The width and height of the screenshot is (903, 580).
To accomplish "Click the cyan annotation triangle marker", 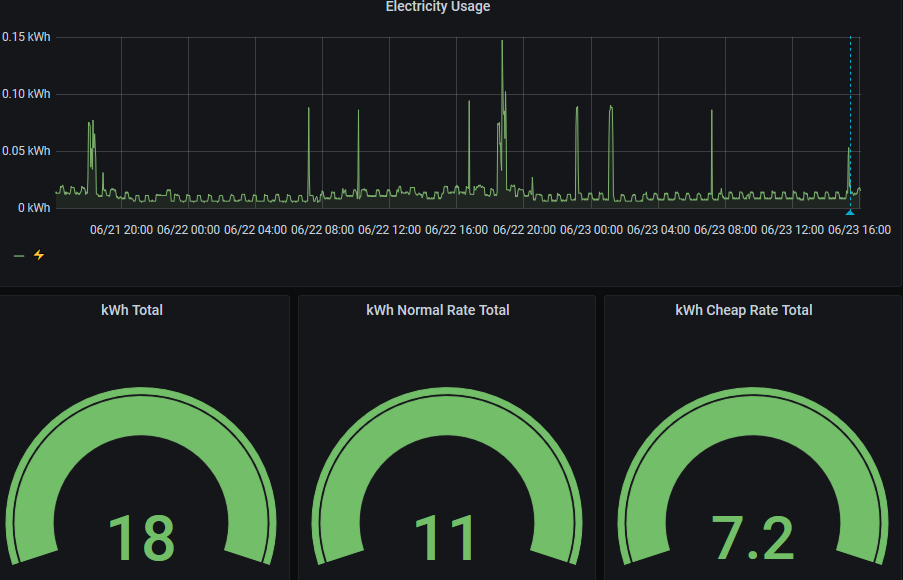I will pos(850,212).
